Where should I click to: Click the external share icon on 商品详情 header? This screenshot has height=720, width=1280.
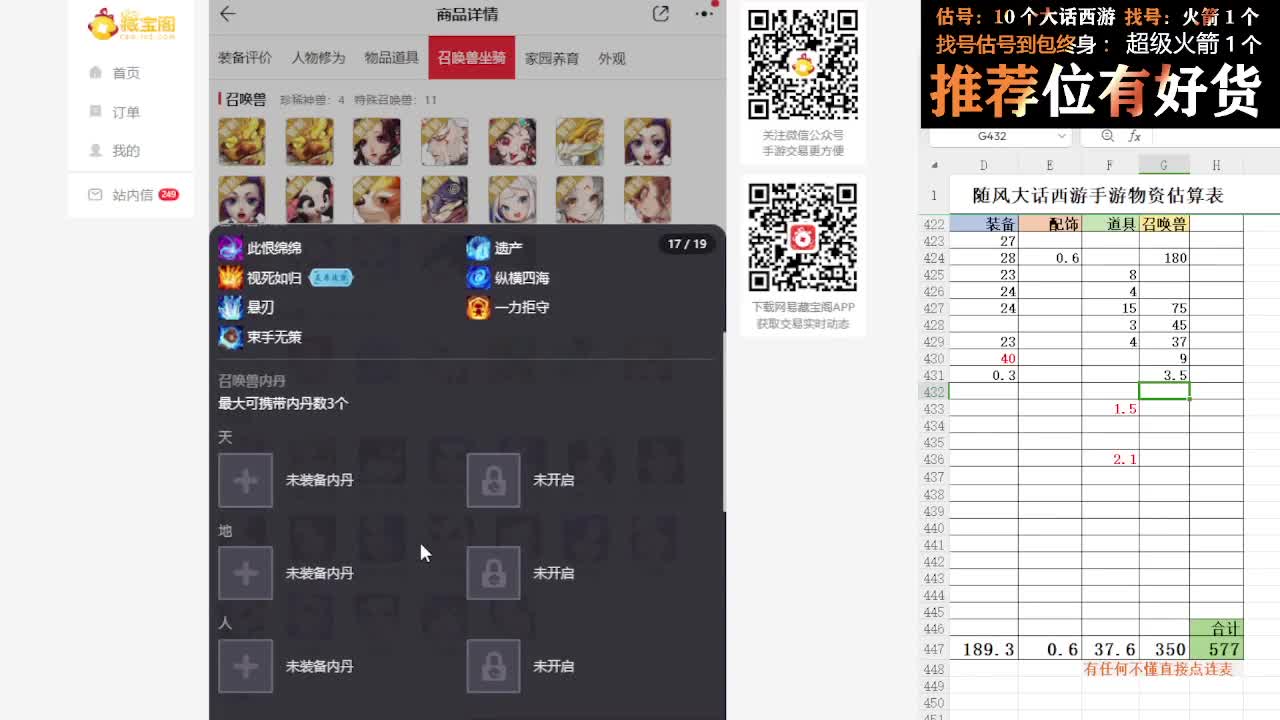(x=659, y=15)
